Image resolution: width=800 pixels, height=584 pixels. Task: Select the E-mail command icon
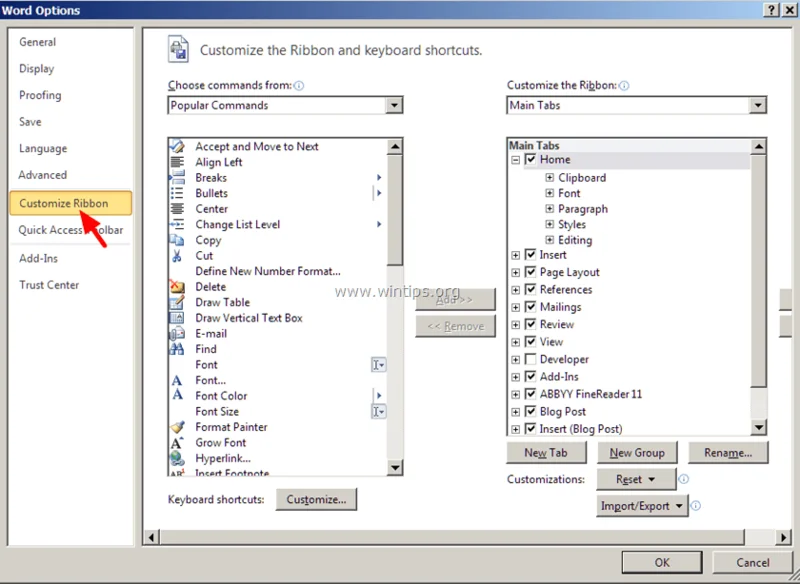pyautogui.click(x=177, y=334)
